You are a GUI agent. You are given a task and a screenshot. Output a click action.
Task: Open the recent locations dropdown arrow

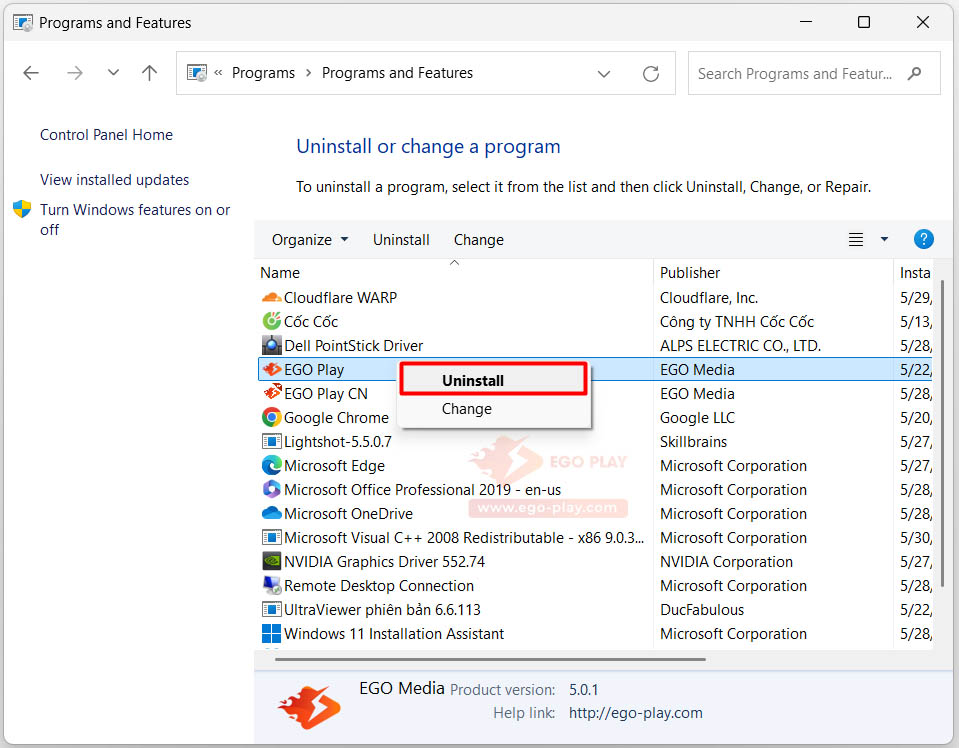point(113,73)
